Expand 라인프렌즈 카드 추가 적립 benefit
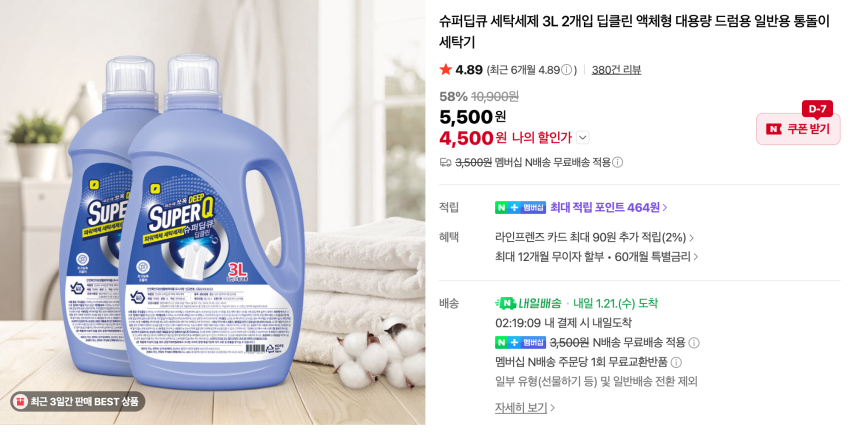Viewport: 850px width, 432px height. tap(595, 237)
